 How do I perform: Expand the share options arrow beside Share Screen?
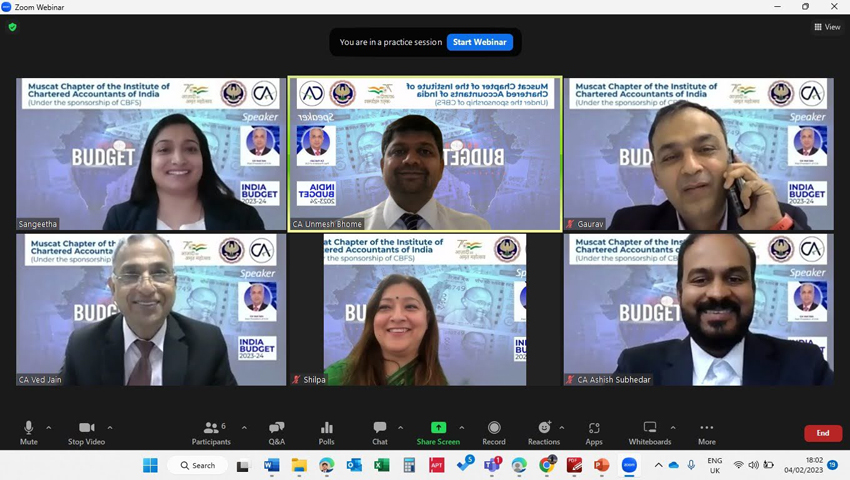(461, 428)
